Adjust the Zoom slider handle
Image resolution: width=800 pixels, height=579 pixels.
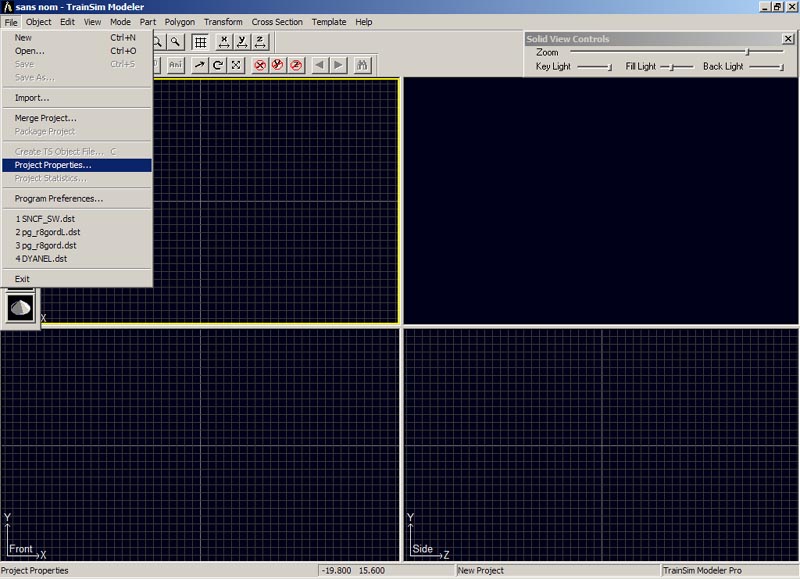pos(746,52)
